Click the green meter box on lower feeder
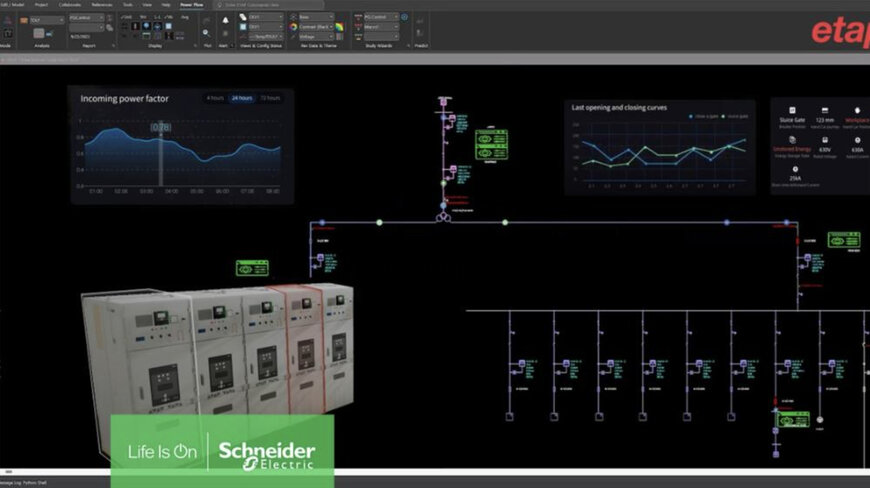Viewport: 870px width, 488px height. (792, 420)
